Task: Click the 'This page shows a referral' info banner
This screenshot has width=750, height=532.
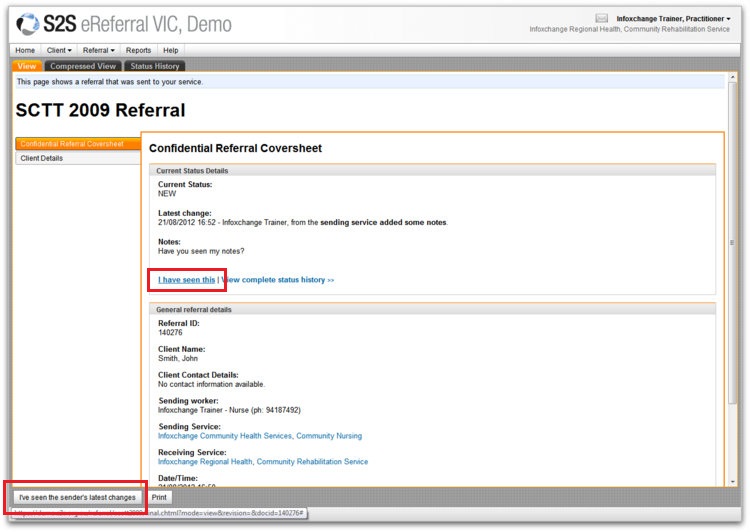Action: 369,82
